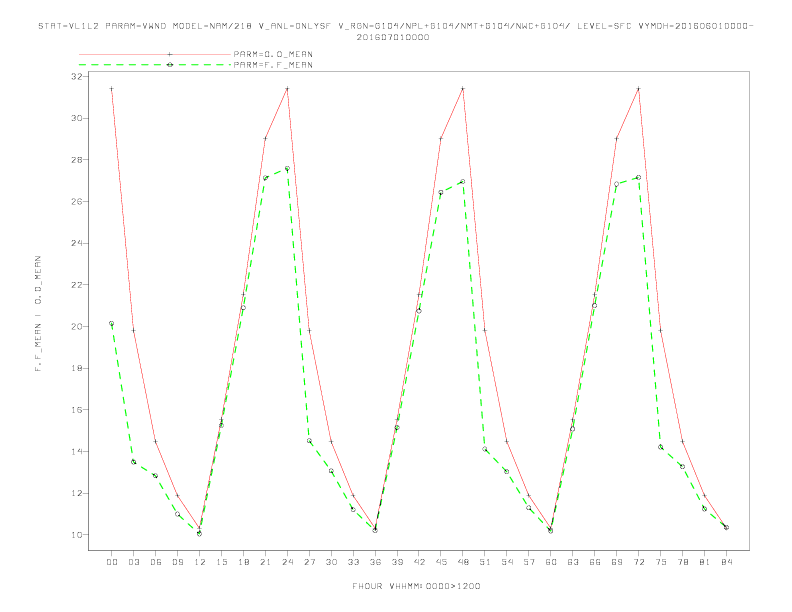Click the x-axis tick label 51
Image resolution: width=792 pixels, height=612 pixels.
click(485, 562)
